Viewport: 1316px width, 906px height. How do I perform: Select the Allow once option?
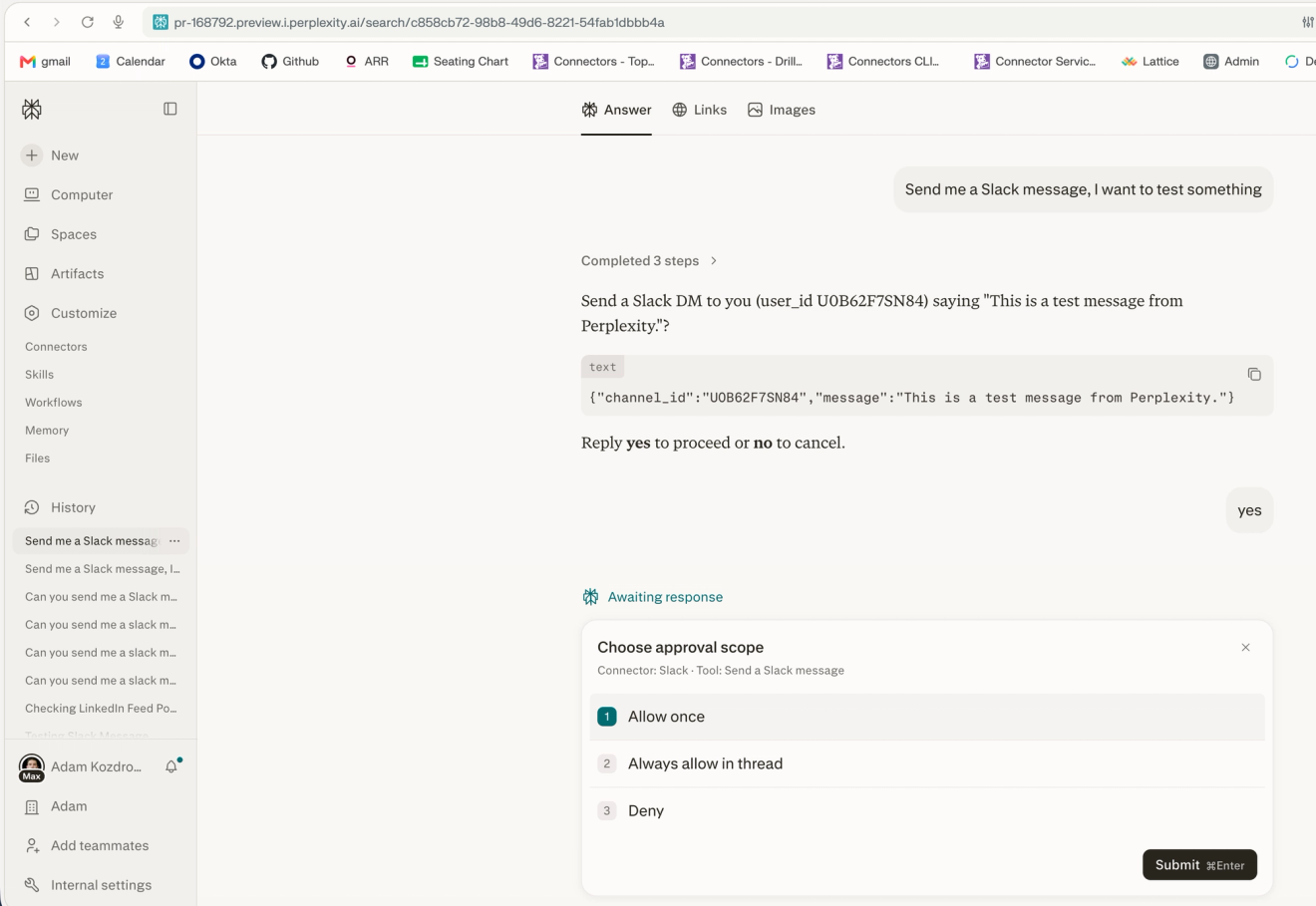[927, 717]
